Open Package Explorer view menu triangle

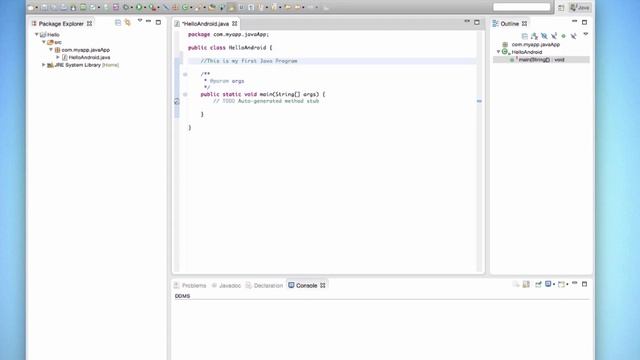coord(140,21)
